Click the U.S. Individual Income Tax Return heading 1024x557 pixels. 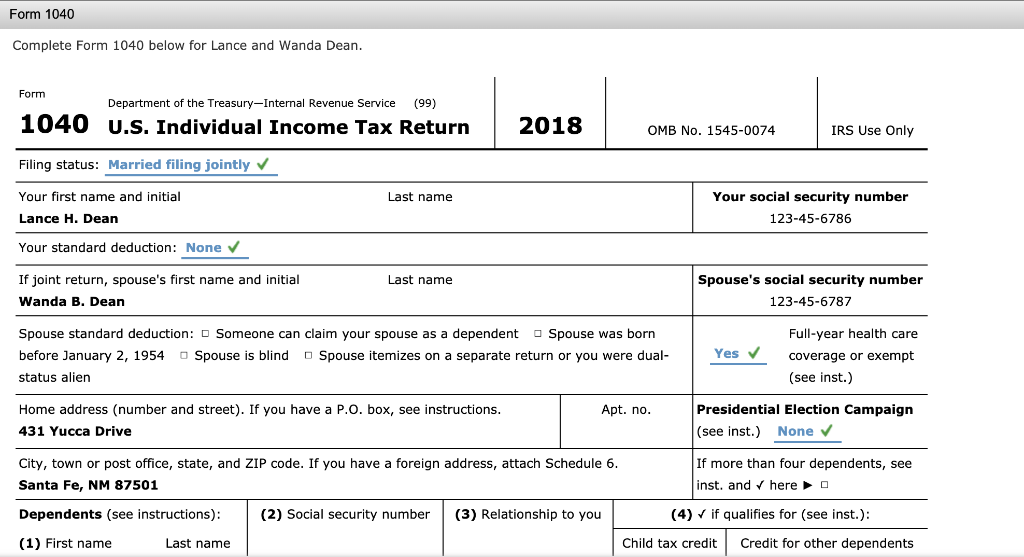click(x=289, y=127)
